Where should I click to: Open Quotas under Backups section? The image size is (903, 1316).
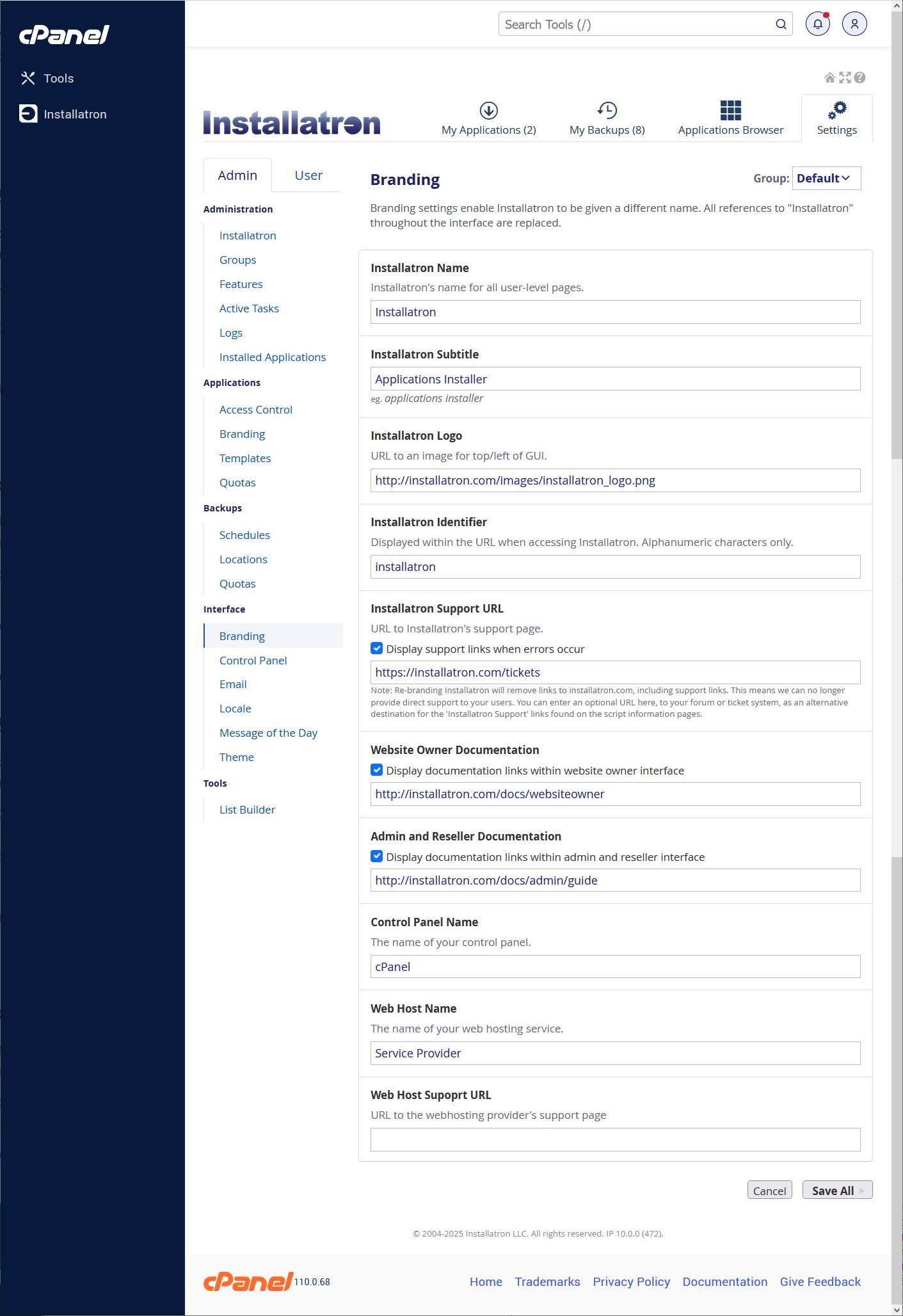point(237,584)
